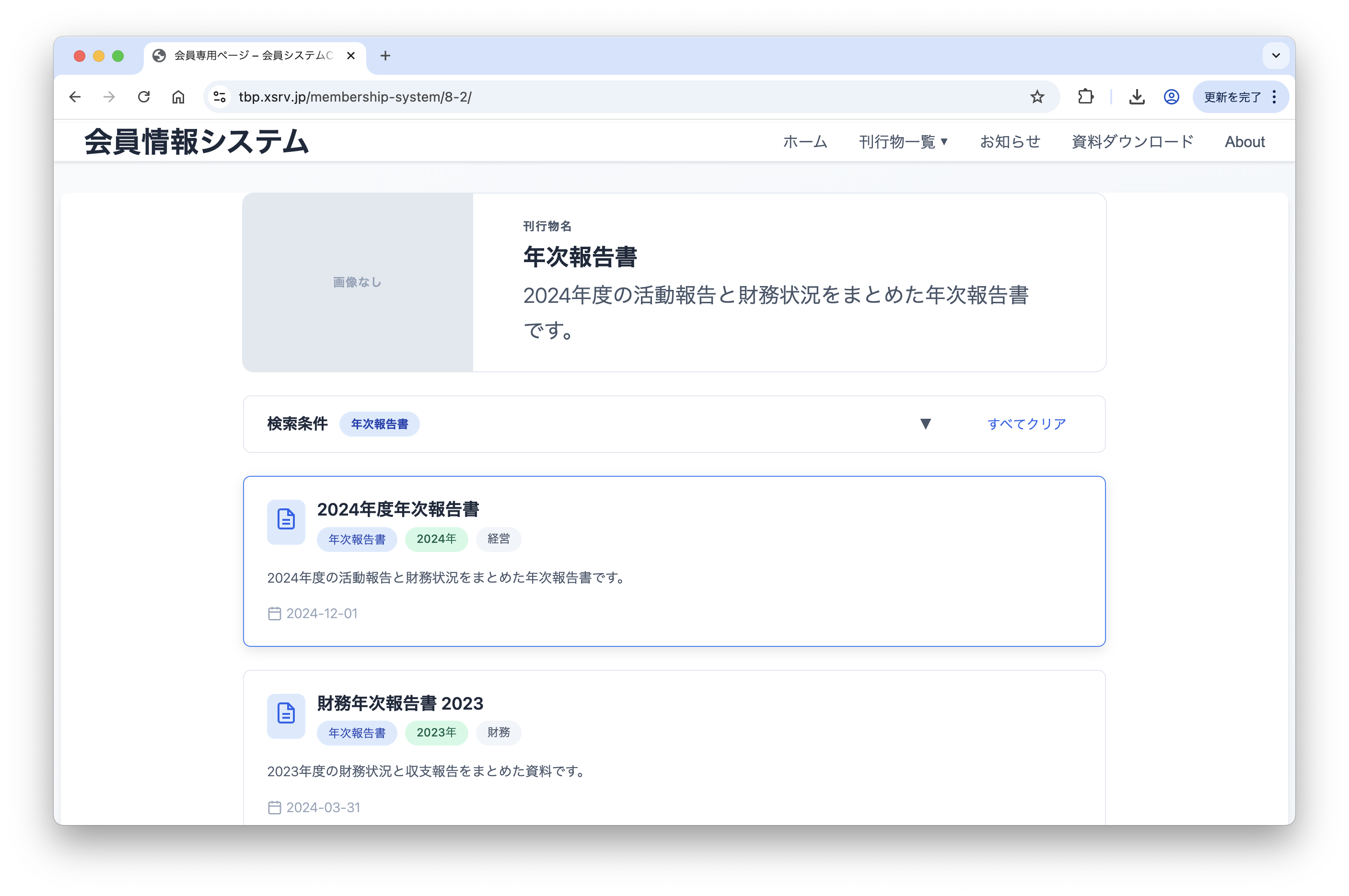Click the browser extensions puzzle icon
This screenshot has height=896, width=1349.
pyautogui.click(x=1085, y=97)
